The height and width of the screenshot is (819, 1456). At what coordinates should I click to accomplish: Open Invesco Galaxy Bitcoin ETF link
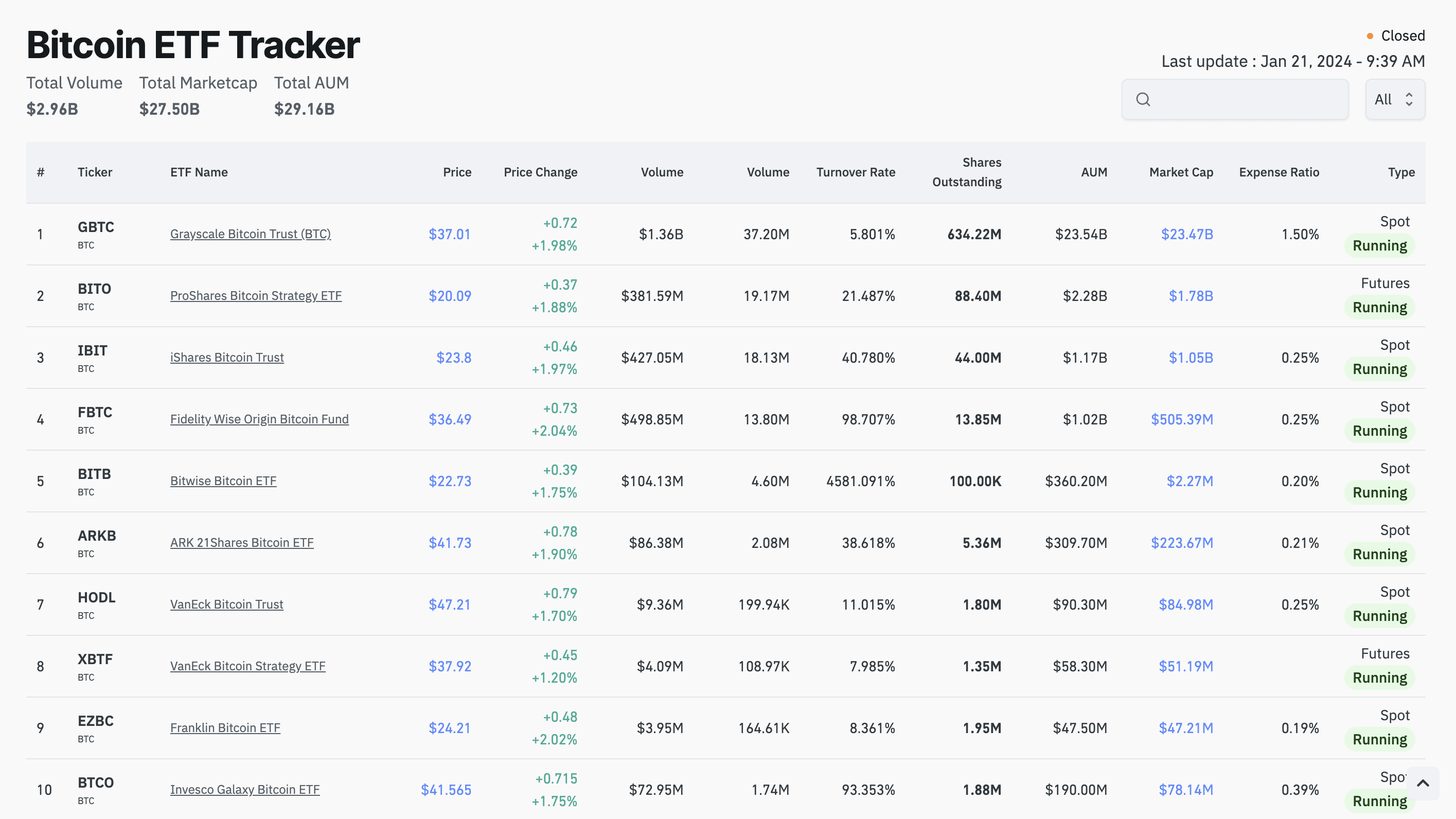coord(245,790)
